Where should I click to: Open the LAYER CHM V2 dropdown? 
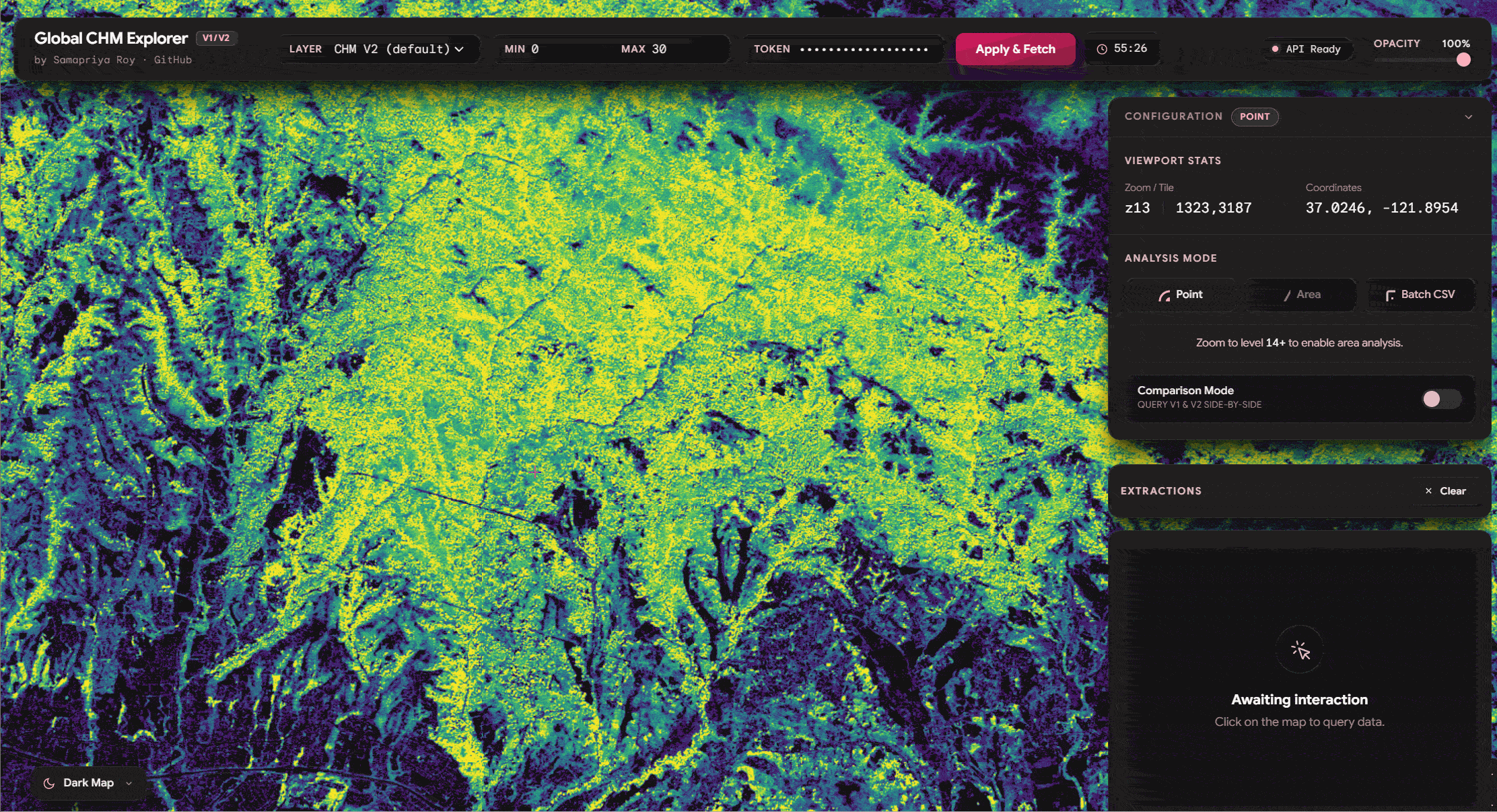[398, 49]
